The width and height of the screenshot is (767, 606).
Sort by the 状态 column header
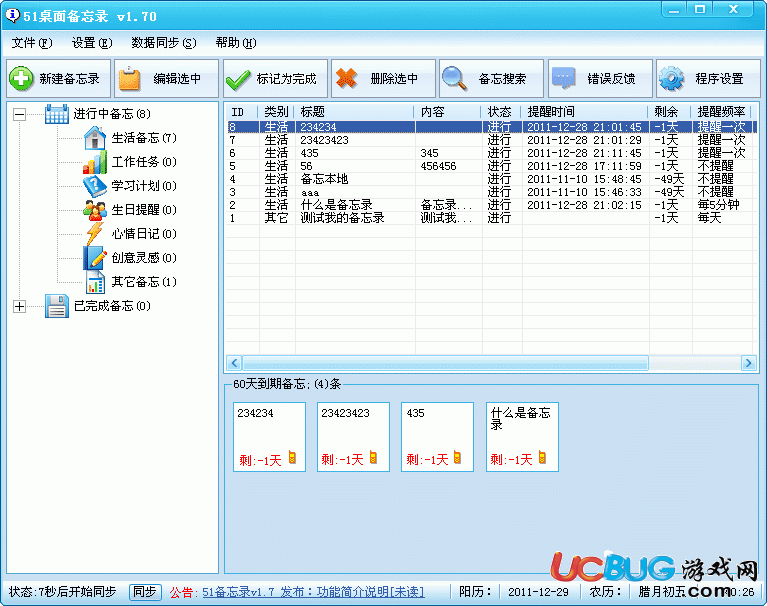tap(501, 112)
